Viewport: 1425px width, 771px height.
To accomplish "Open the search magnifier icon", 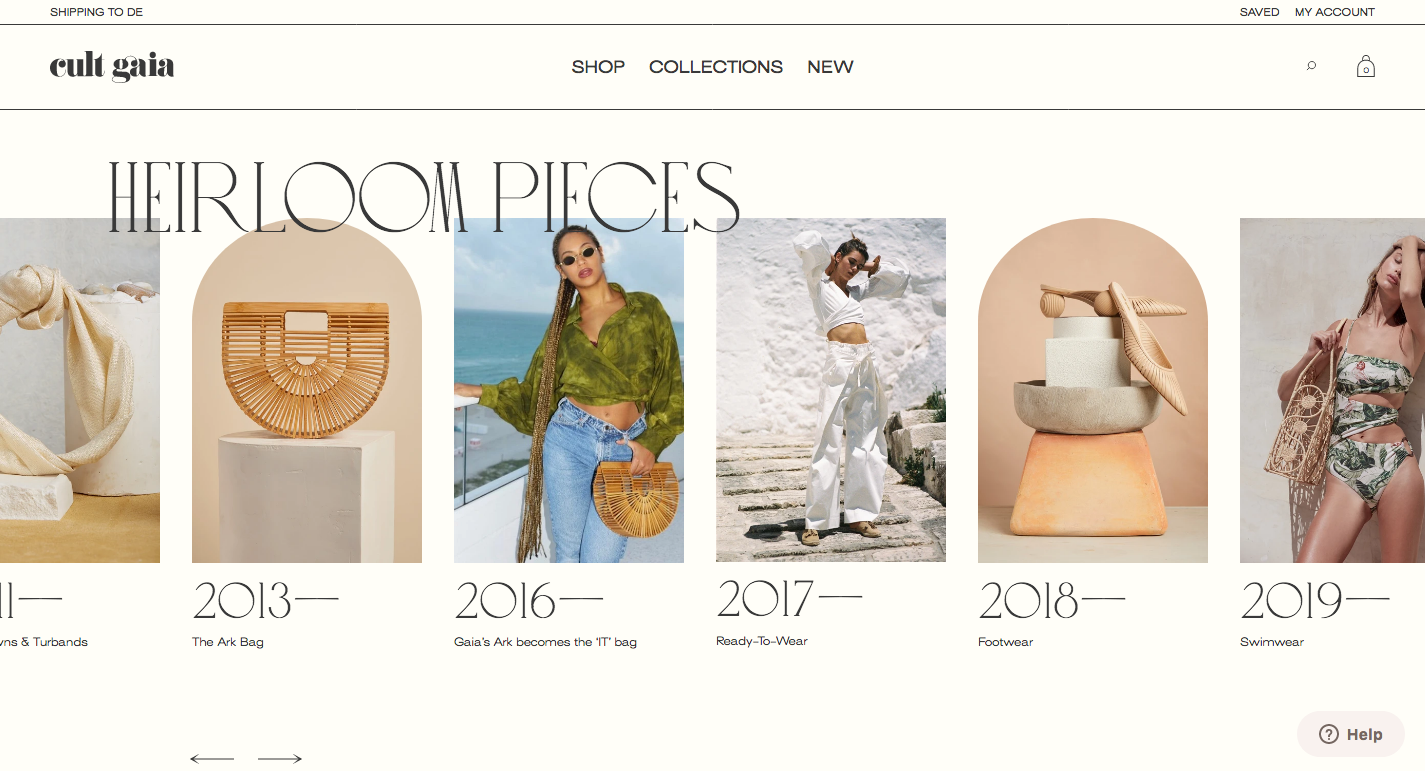I will tap(1311, 66).
